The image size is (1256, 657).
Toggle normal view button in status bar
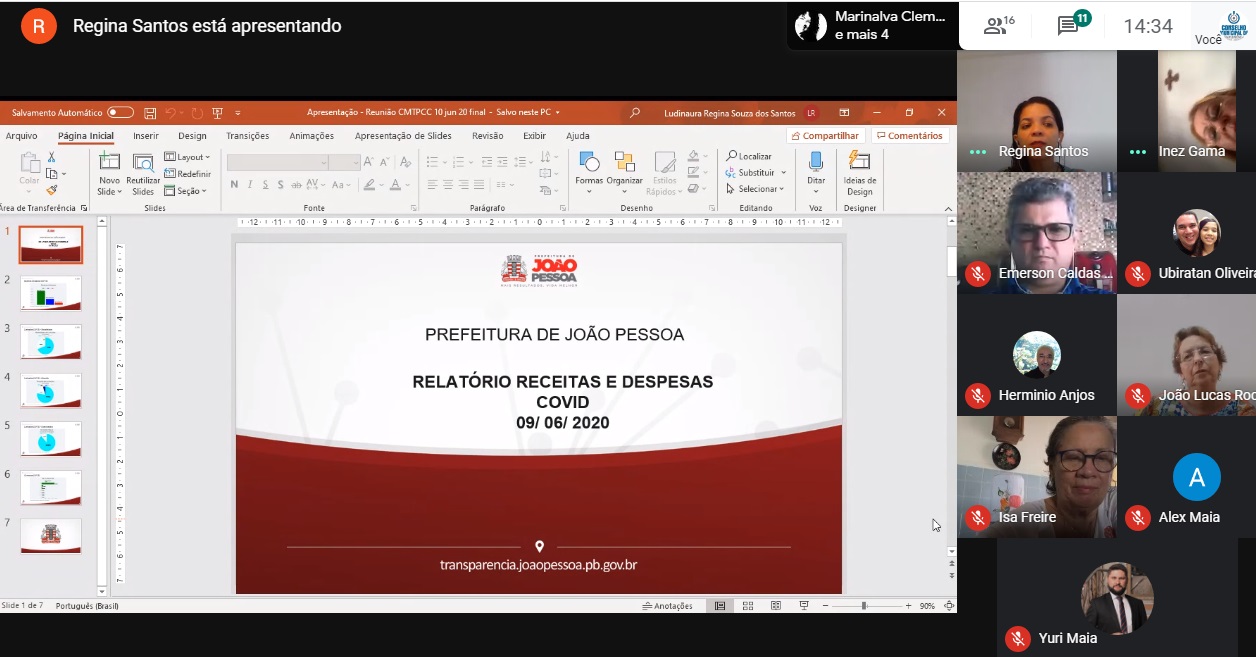(x=719, y=606)
